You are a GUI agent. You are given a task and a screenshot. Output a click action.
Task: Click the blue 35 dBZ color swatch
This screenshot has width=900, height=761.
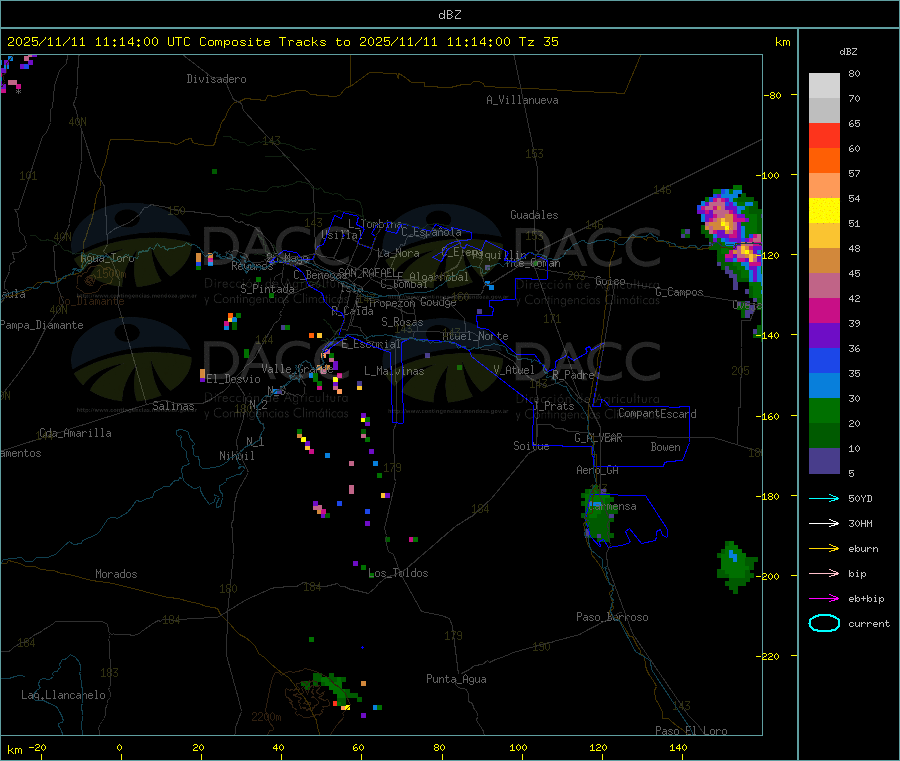824,360
